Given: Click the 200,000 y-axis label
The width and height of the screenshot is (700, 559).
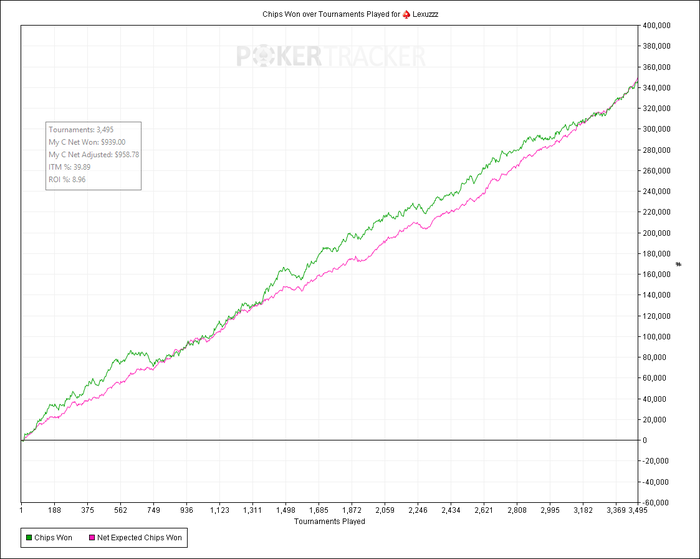Looking at the screenshot, I should click(656, 233).
